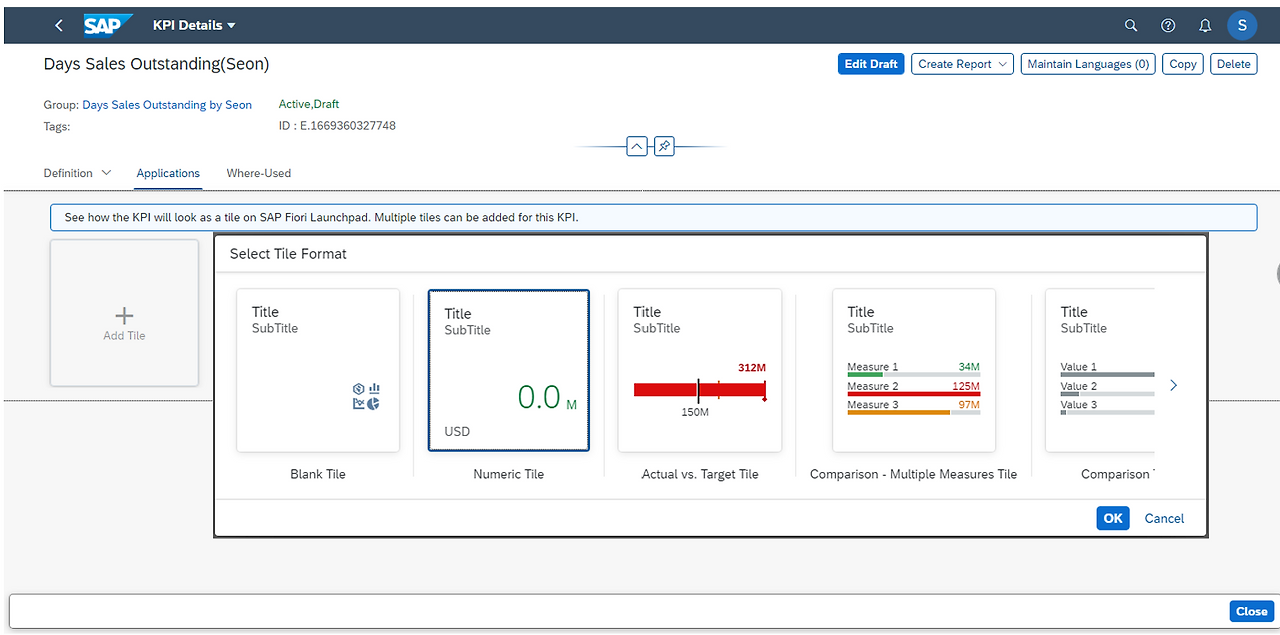The width and height of the screenshot is (1280, 635).
Task: Select the Blank Tile thumbnail
Action: [318, 371]
